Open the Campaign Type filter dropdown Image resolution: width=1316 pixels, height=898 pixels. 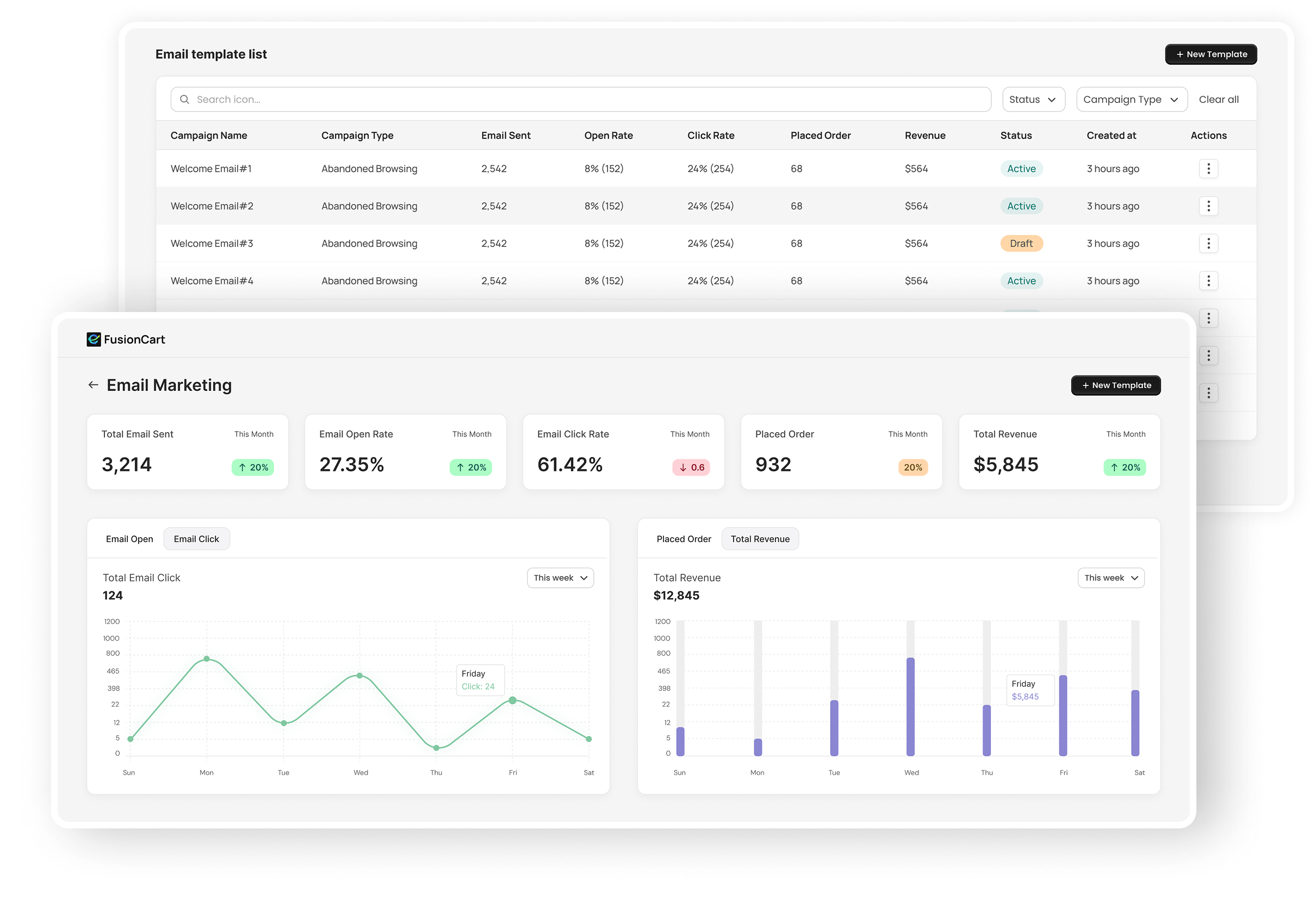point(1132,99)
